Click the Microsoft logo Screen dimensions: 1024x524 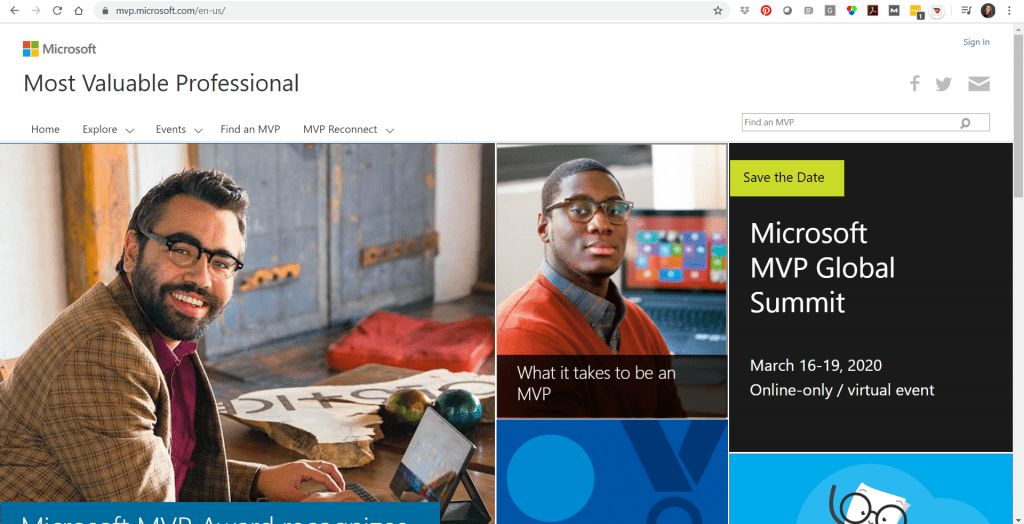point(59,48)
